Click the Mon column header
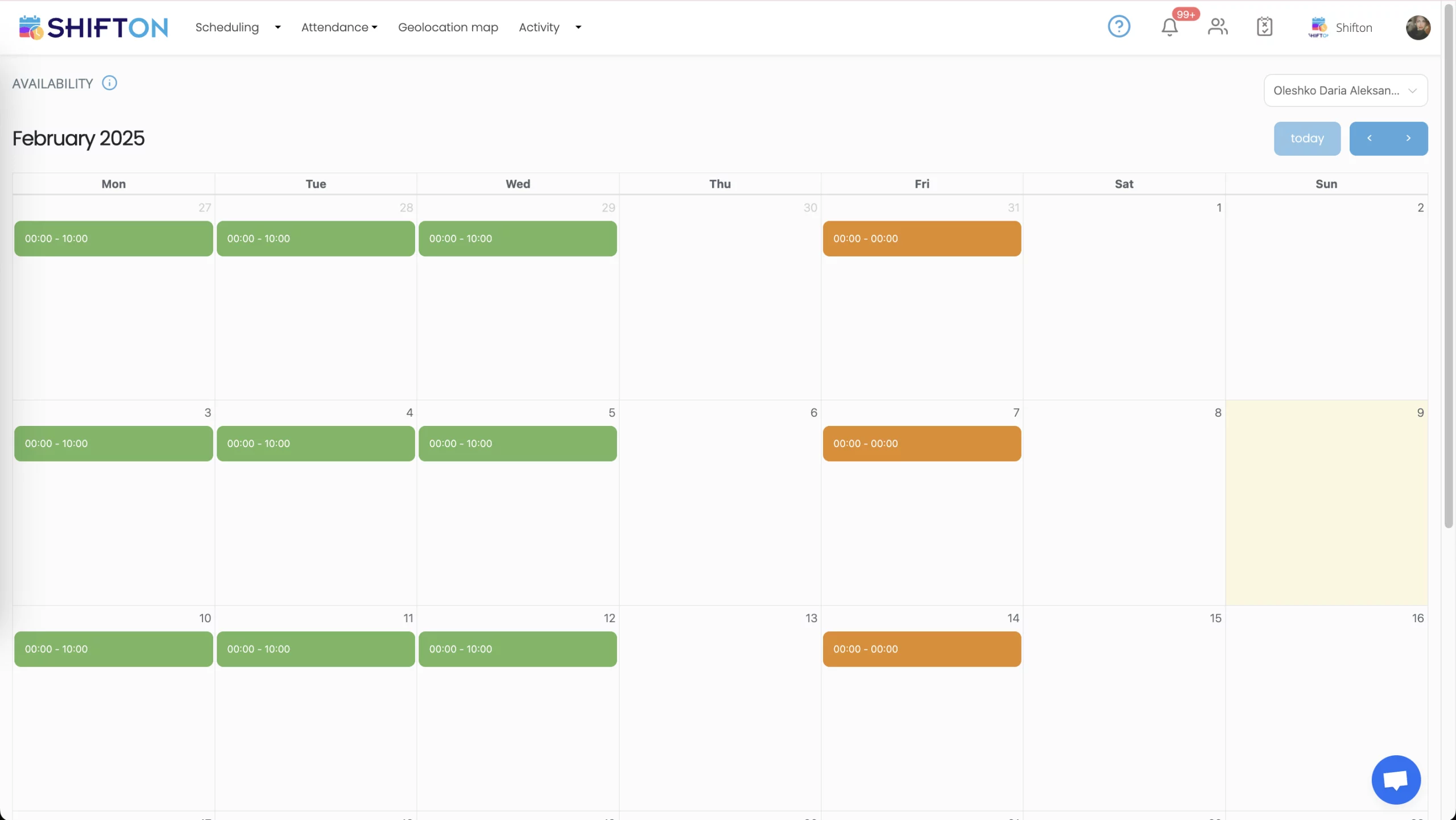This screenshot has width=1456, height=820. (x=114, y=184)
